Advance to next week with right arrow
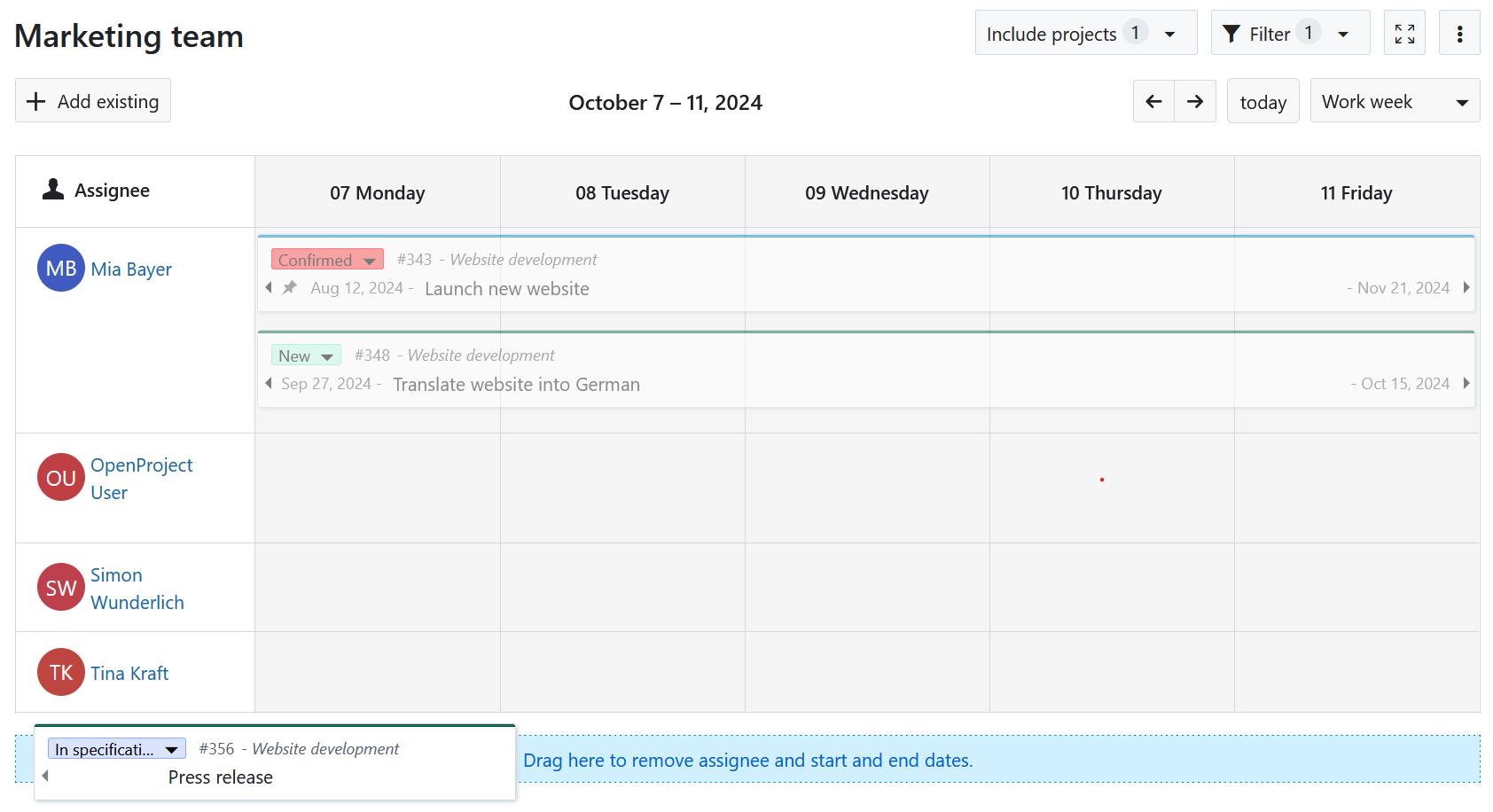 click(1195, 101)
